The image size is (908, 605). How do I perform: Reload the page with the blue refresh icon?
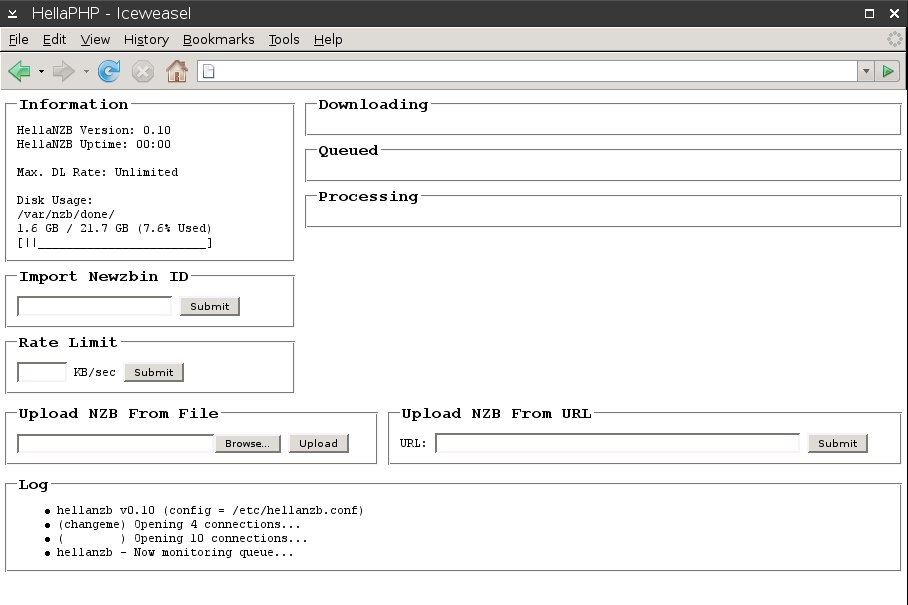click(x=109, y=71)
